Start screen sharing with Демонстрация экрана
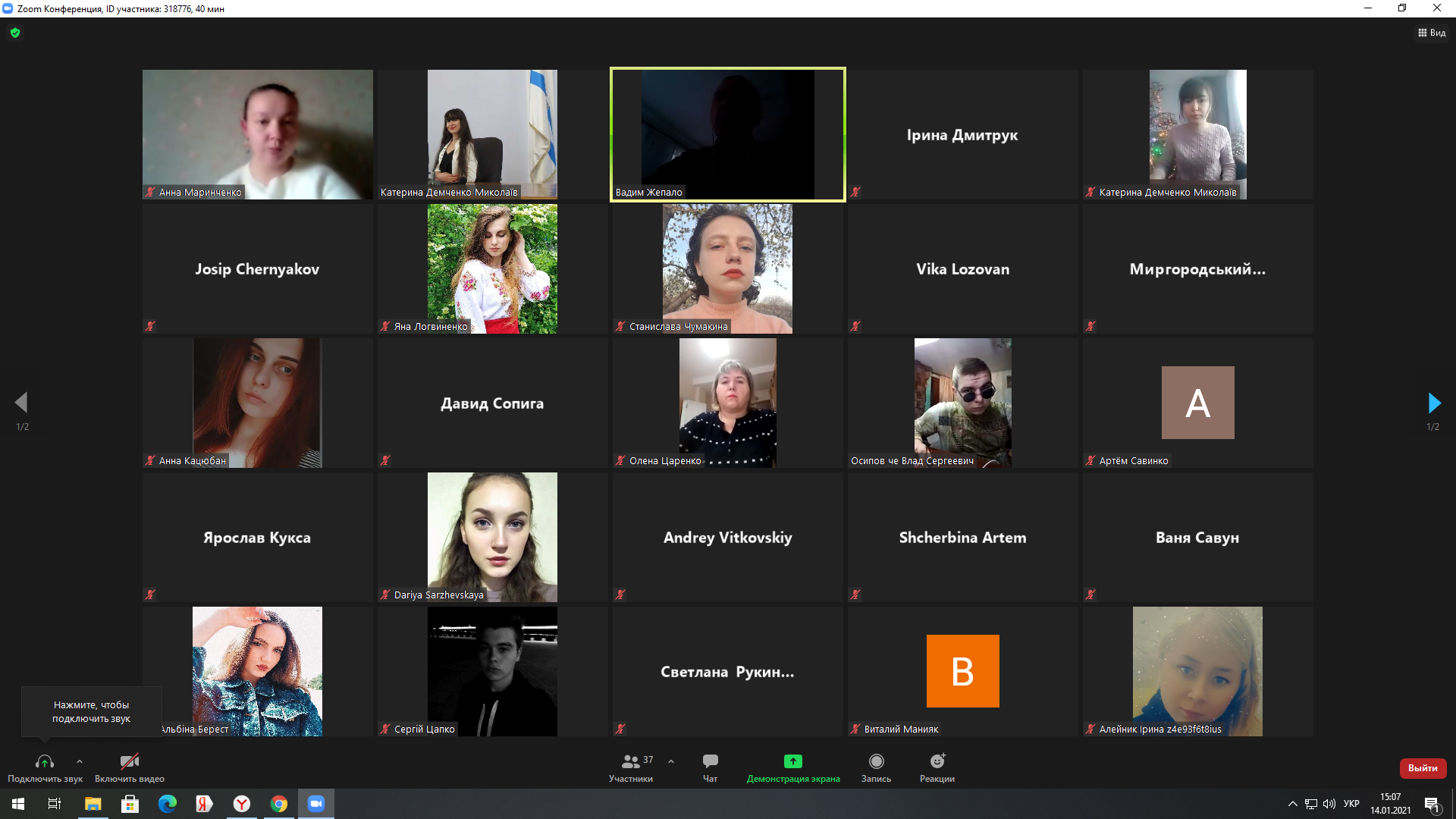The height and width of the screenshot is (819, 1456). (x=792, y=767)
